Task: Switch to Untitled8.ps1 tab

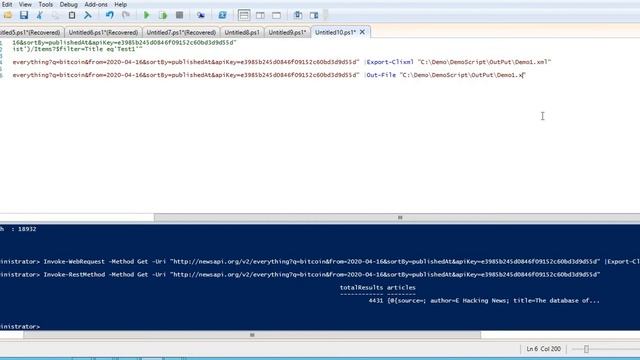Action: pos(242,32)
